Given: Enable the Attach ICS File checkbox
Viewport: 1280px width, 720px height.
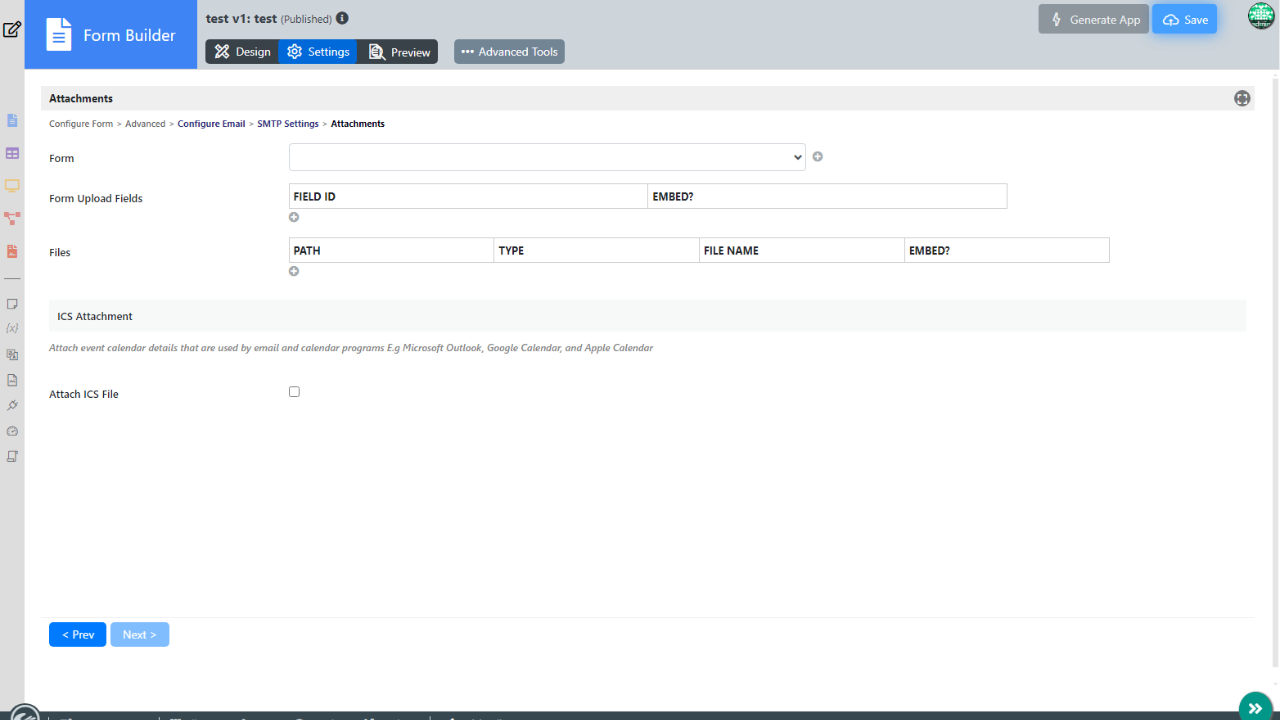Looking at the screenshot, I should (294, 392).
